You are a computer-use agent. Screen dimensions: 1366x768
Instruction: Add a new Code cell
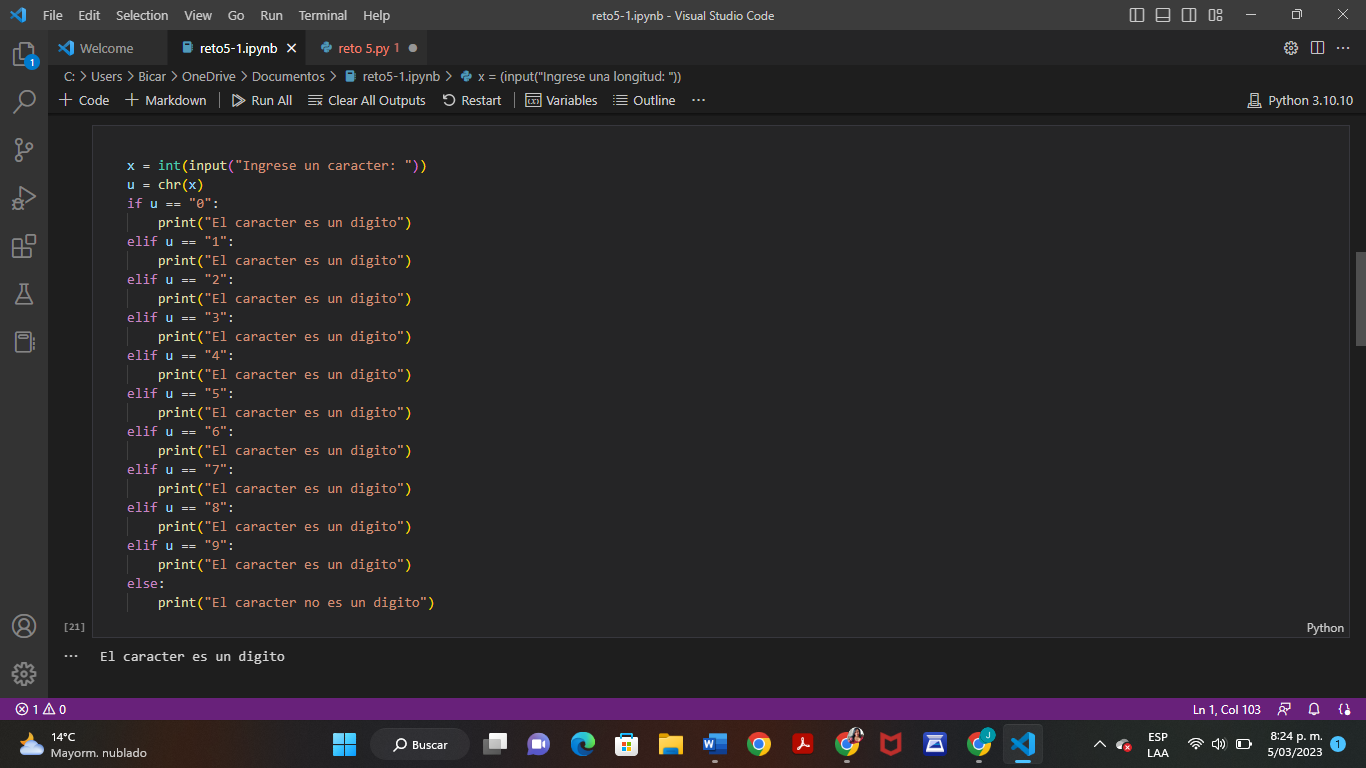click(84, 100)
